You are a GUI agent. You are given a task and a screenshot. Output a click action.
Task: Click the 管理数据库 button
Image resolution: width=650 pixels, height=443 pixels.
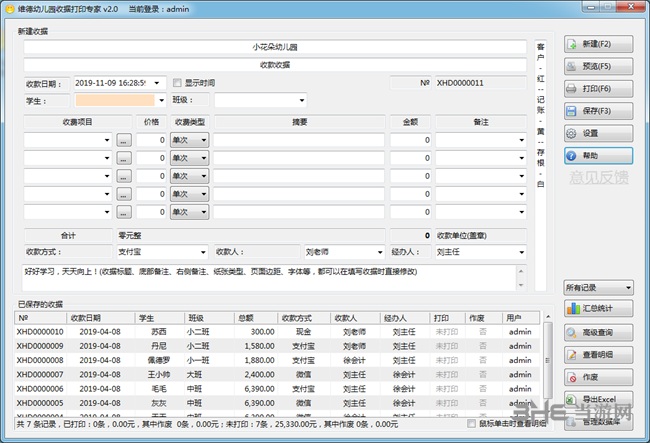pyautogui.click(x=599, y=422)
